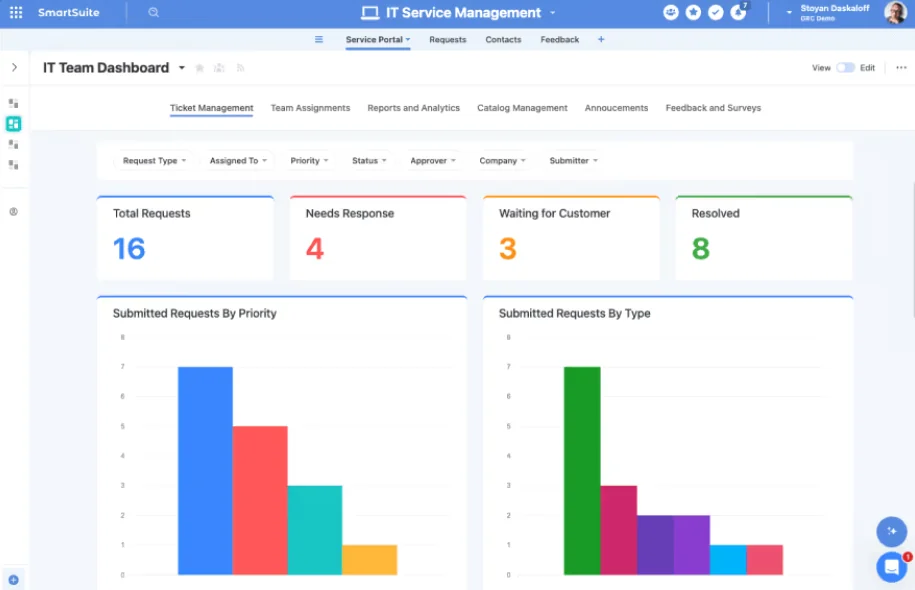Open the Priority filter dropdown
The height and width of the screenshot is (590, 915).
tap(309, 160)
